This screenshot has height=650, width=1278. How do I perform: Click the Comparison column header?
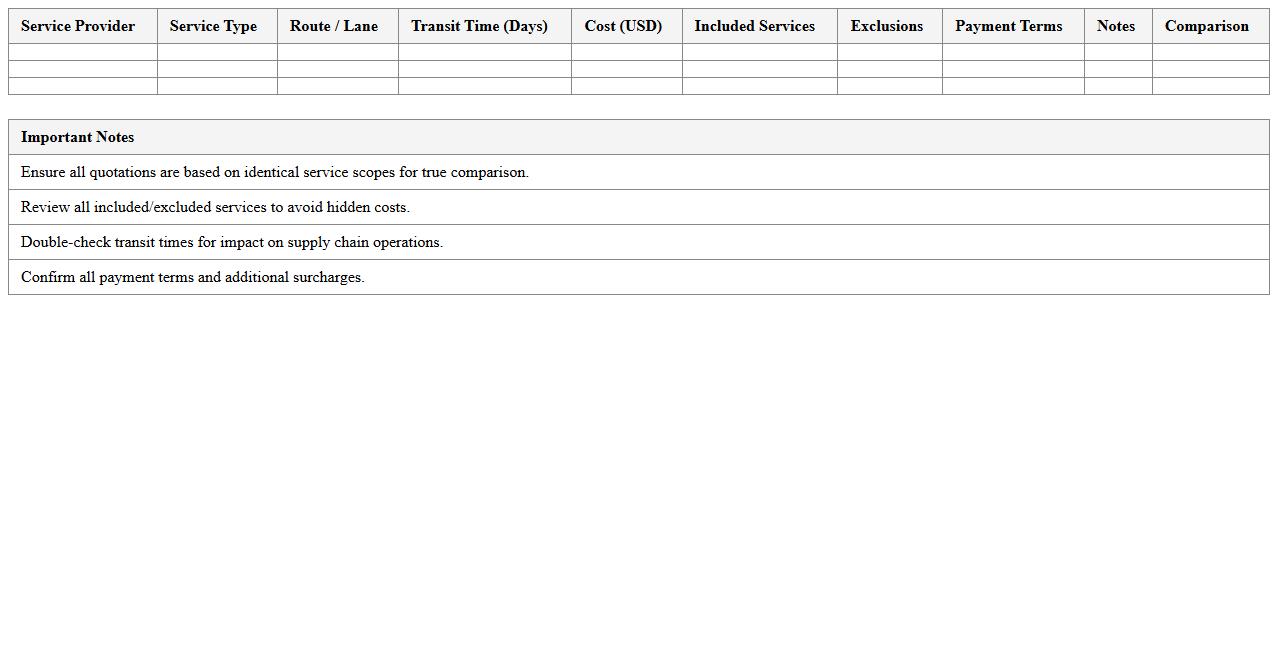[x=1206, y=26]
